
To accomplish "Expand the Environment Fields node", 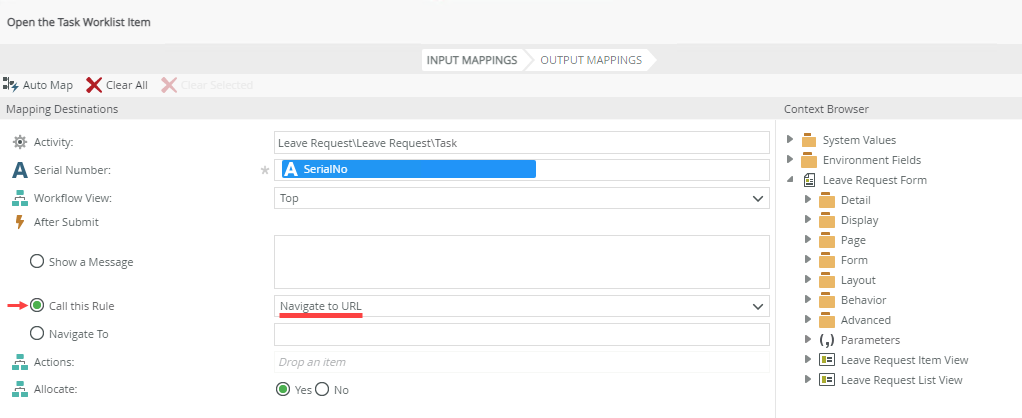I will tap(790, 160).
